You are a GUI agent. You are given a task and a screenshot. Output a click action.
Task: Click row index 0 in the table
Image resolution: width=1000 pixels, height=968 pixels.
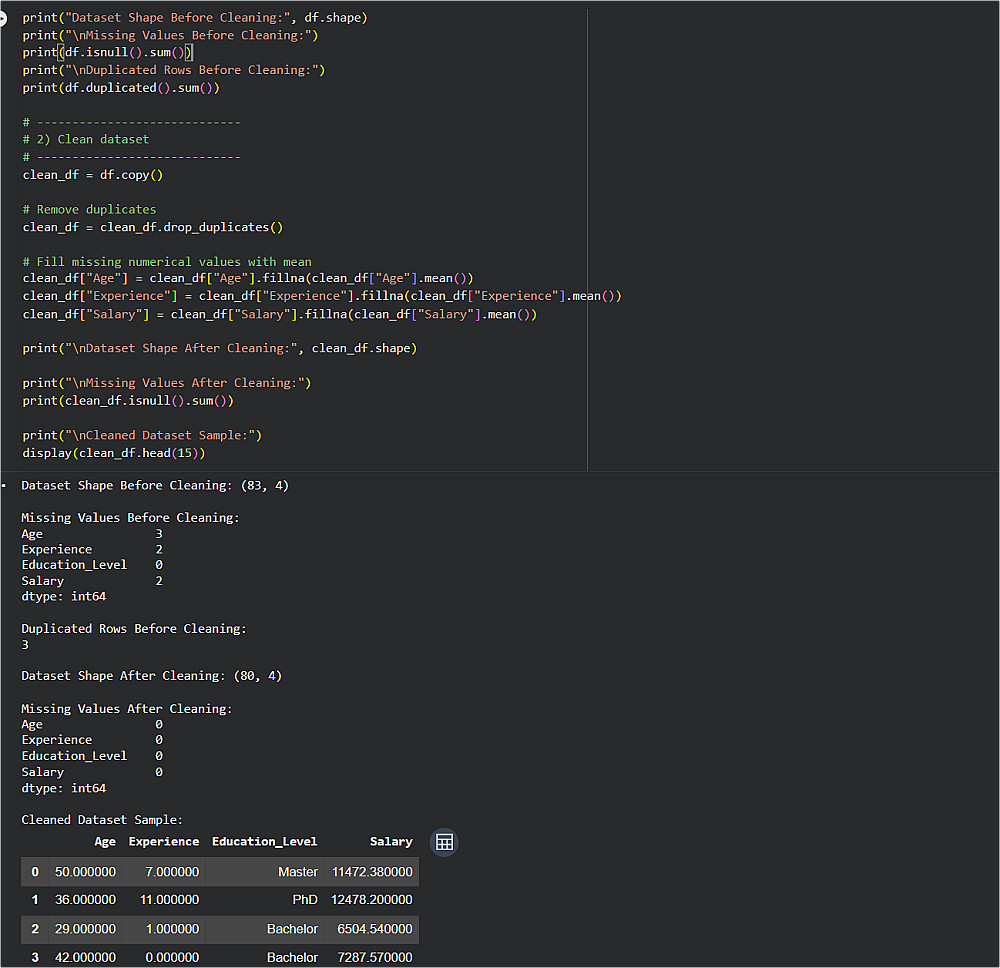[x=35, y=872]
